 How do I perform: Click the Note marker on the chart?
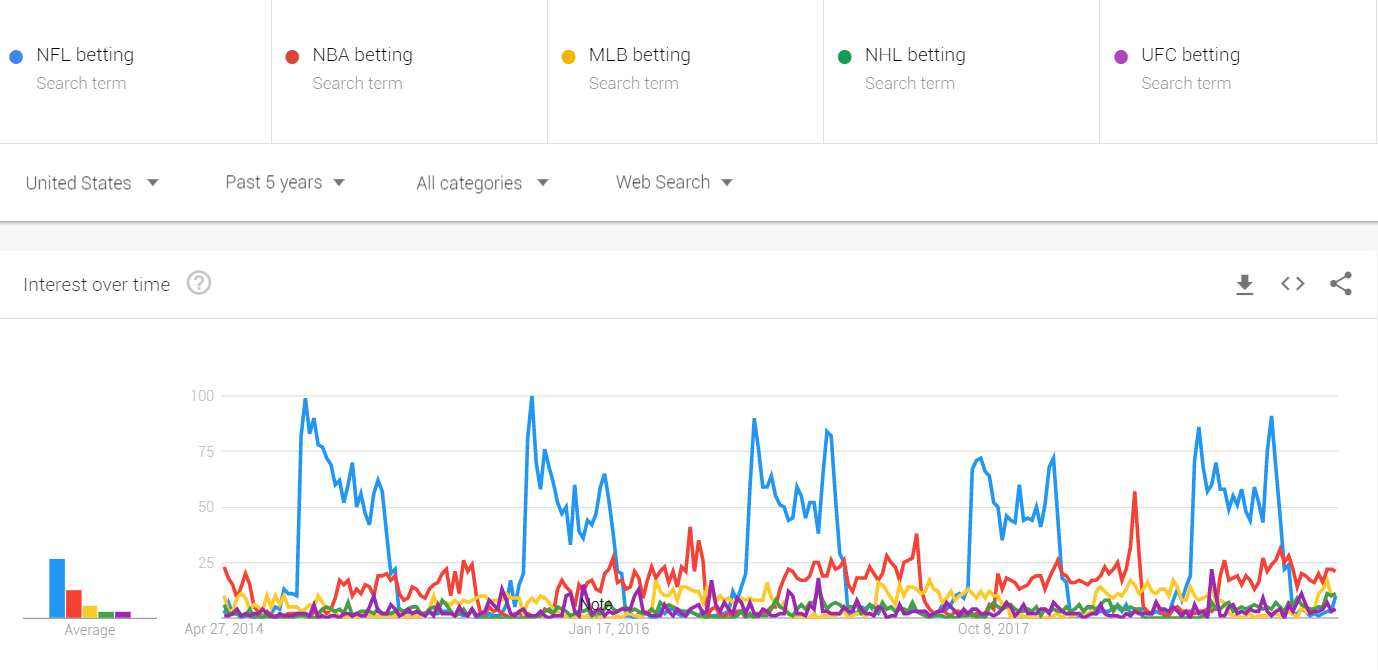[597, 605]
